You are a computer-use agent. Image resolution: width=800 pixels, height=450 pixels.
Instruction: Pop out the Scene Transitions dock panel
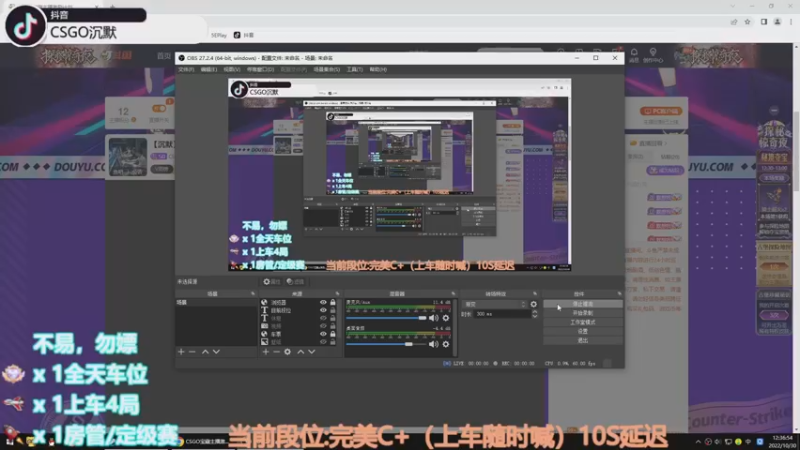pyautogui.click(x=535, y=294)
